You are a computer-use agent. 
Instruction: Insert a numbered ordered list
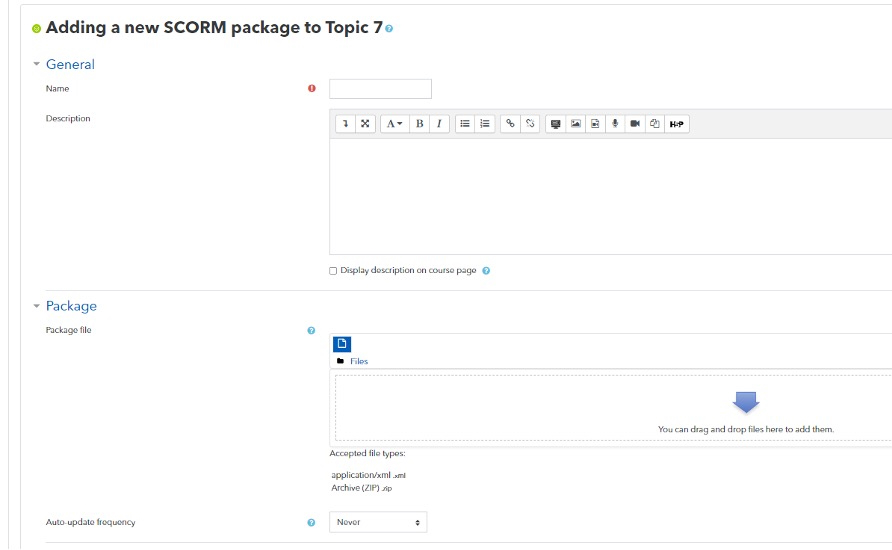485,124
